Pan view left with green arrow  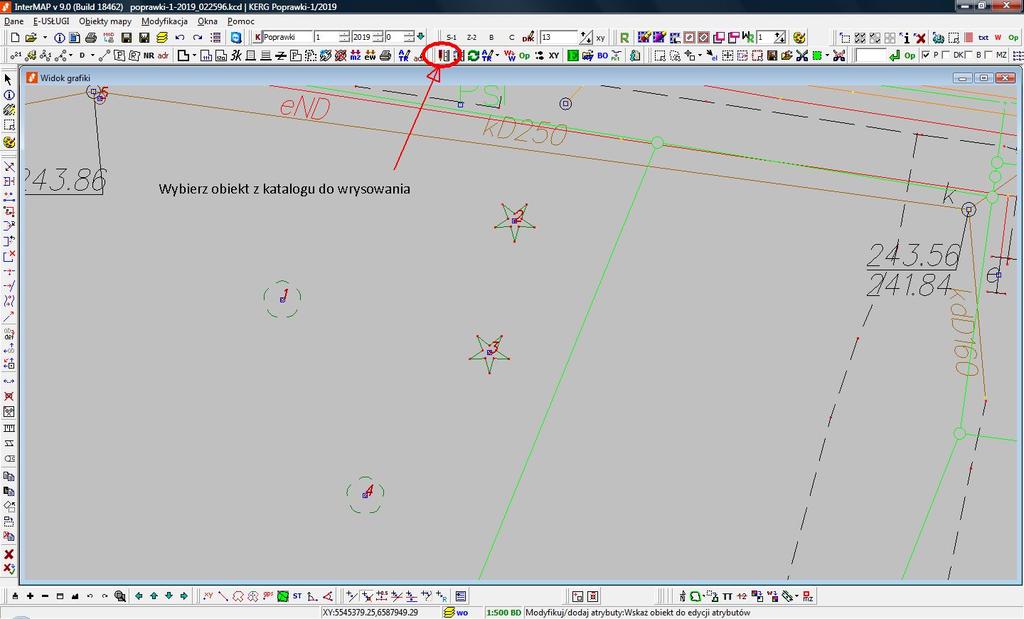138,596
